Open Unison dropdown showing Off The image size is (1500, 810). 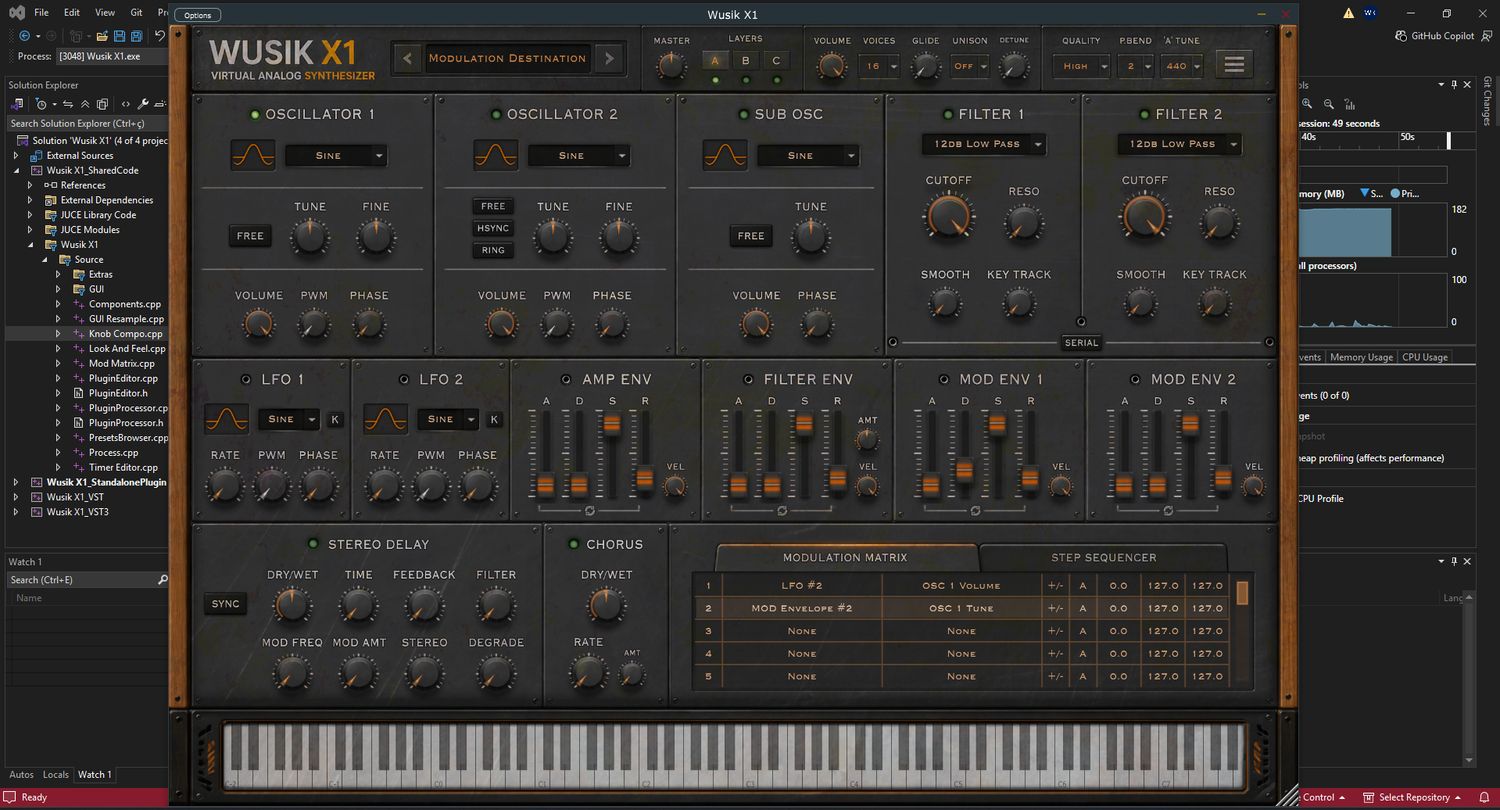point(970,66)
